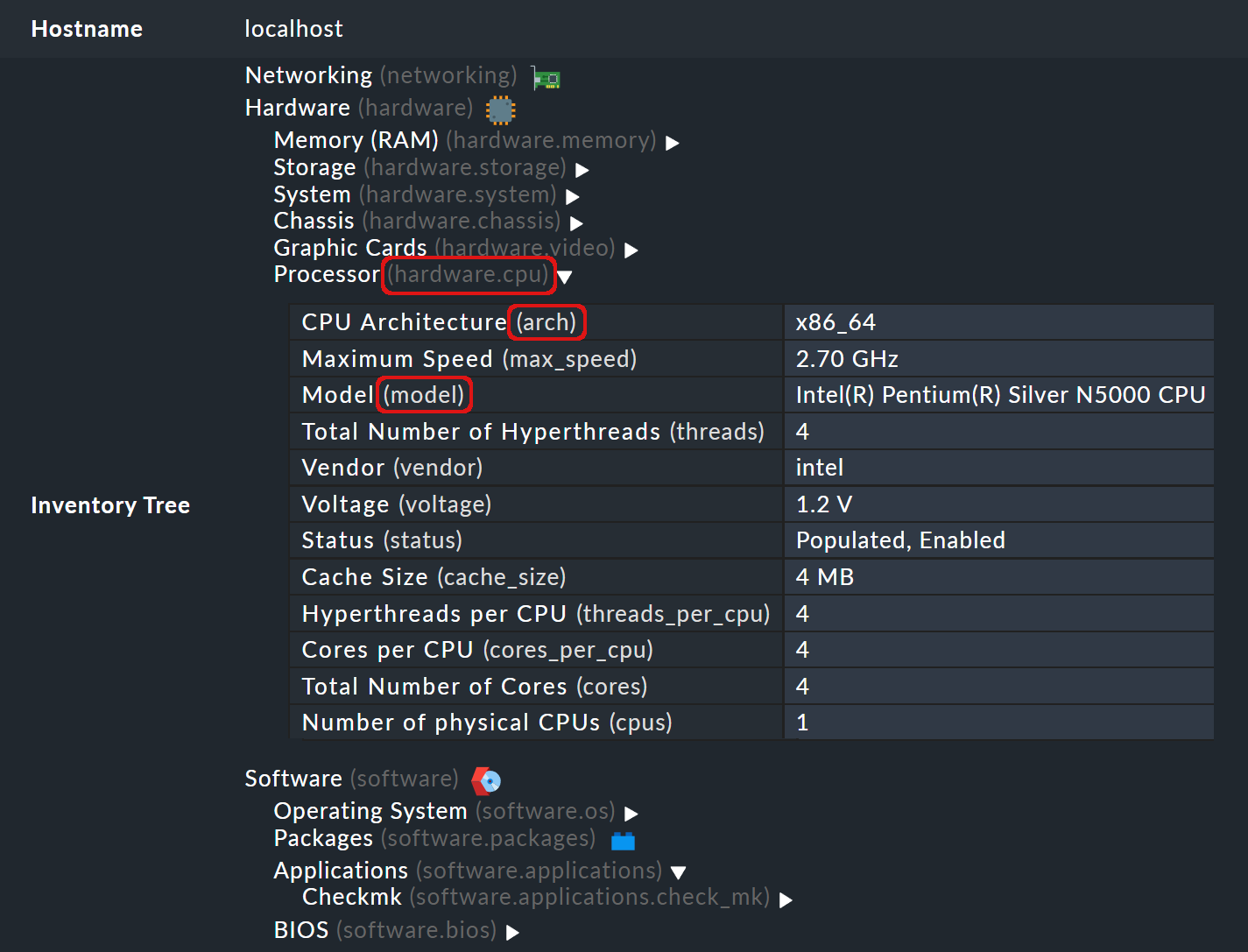Screen dimensions: 1248x952
Task: Select the highlighted (arch) label
Action: point(546,322)
